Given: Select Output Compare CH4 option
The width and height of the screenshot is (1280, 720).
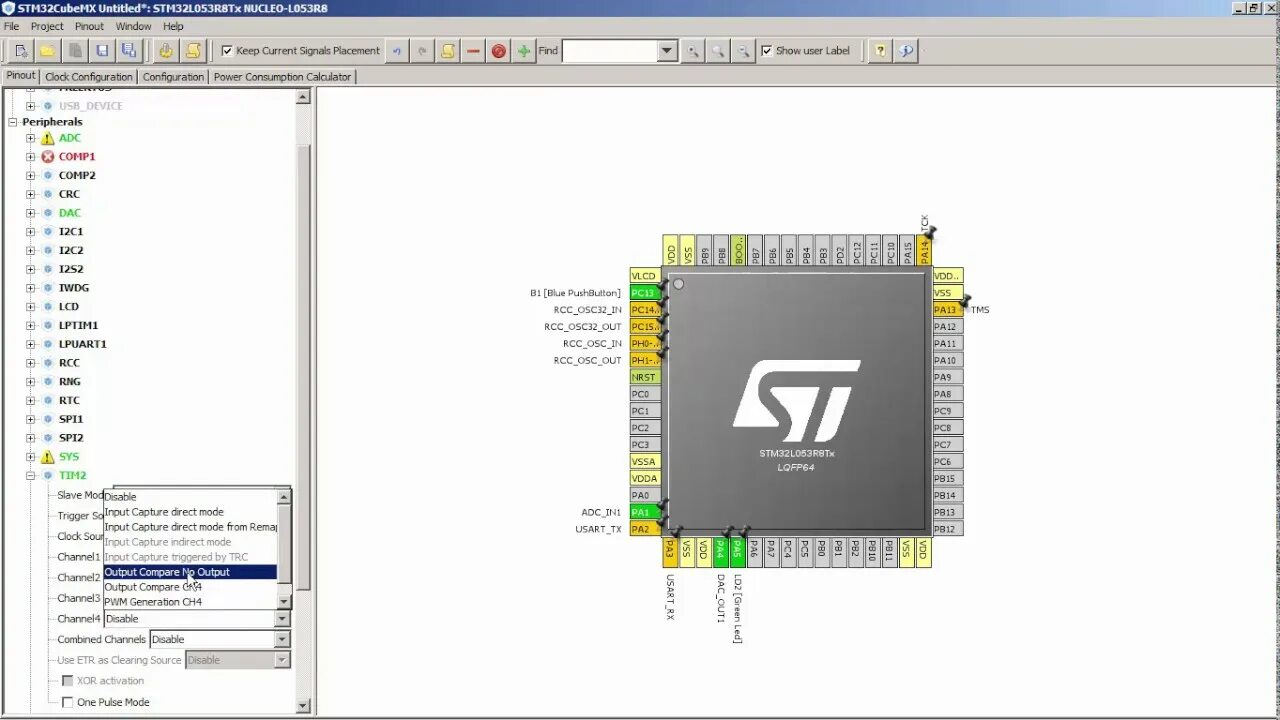Looking at the screenshot, I should point(190,587).
